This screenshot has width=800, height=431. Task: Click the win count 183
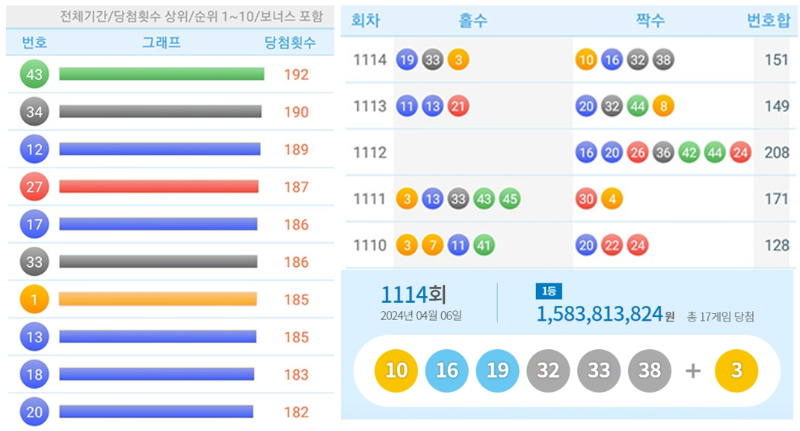[296, 375]
